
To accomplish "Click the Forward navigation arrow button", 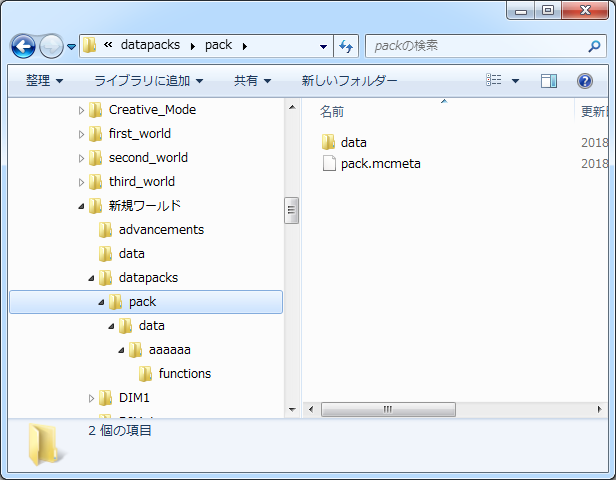I will [x=51, y=46].
